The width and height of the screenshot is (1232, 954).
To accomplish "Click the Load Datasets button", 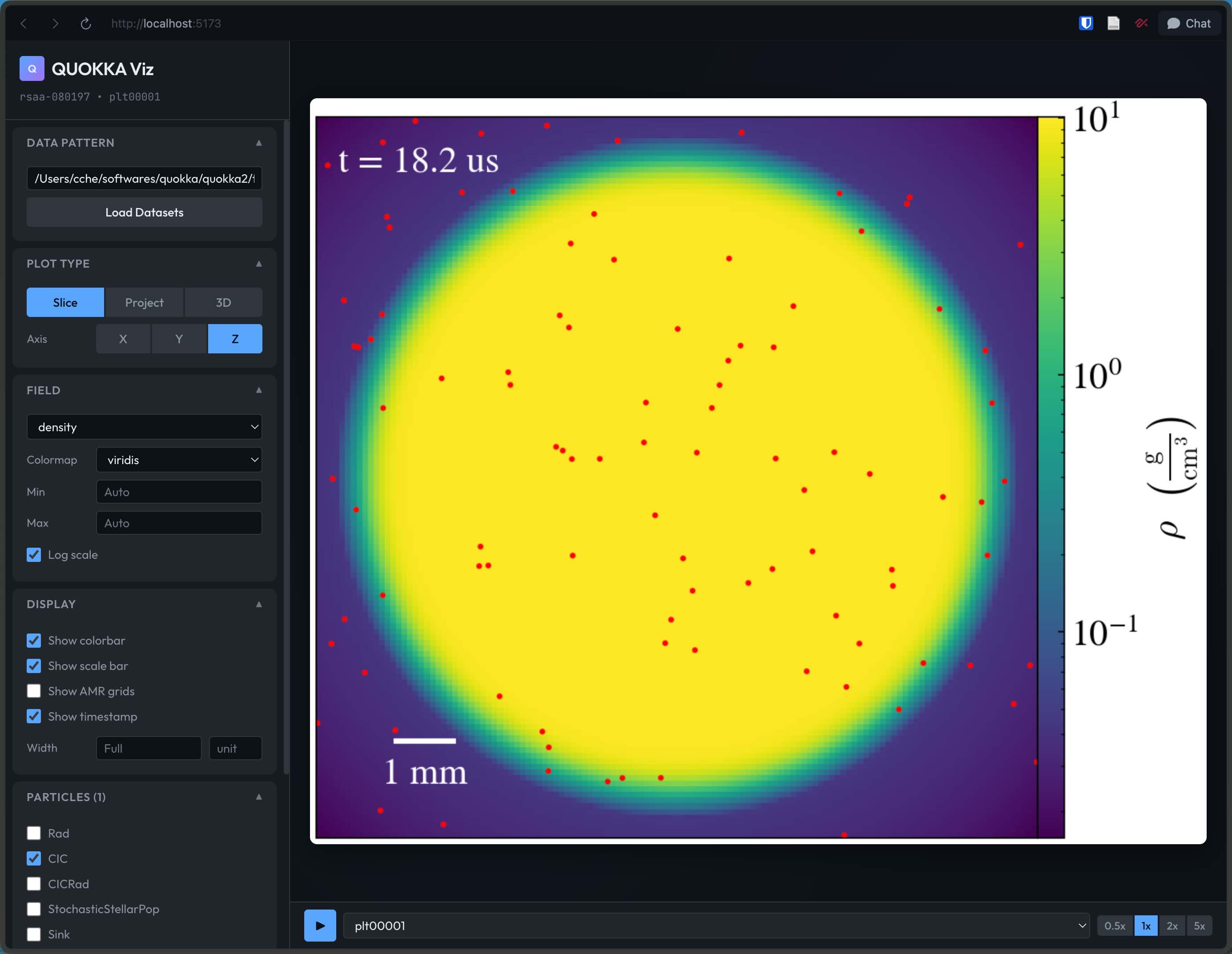I will (145, 212).
